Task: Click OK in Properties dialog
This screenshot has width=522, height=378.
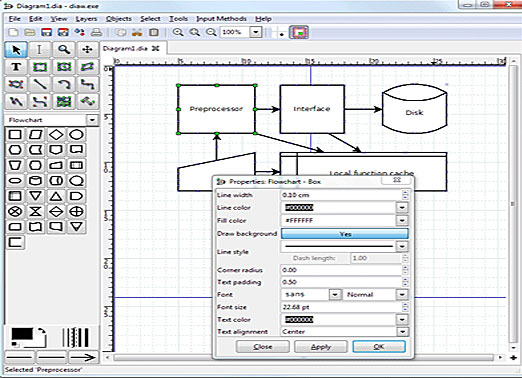Action: [x=379, y=347]
